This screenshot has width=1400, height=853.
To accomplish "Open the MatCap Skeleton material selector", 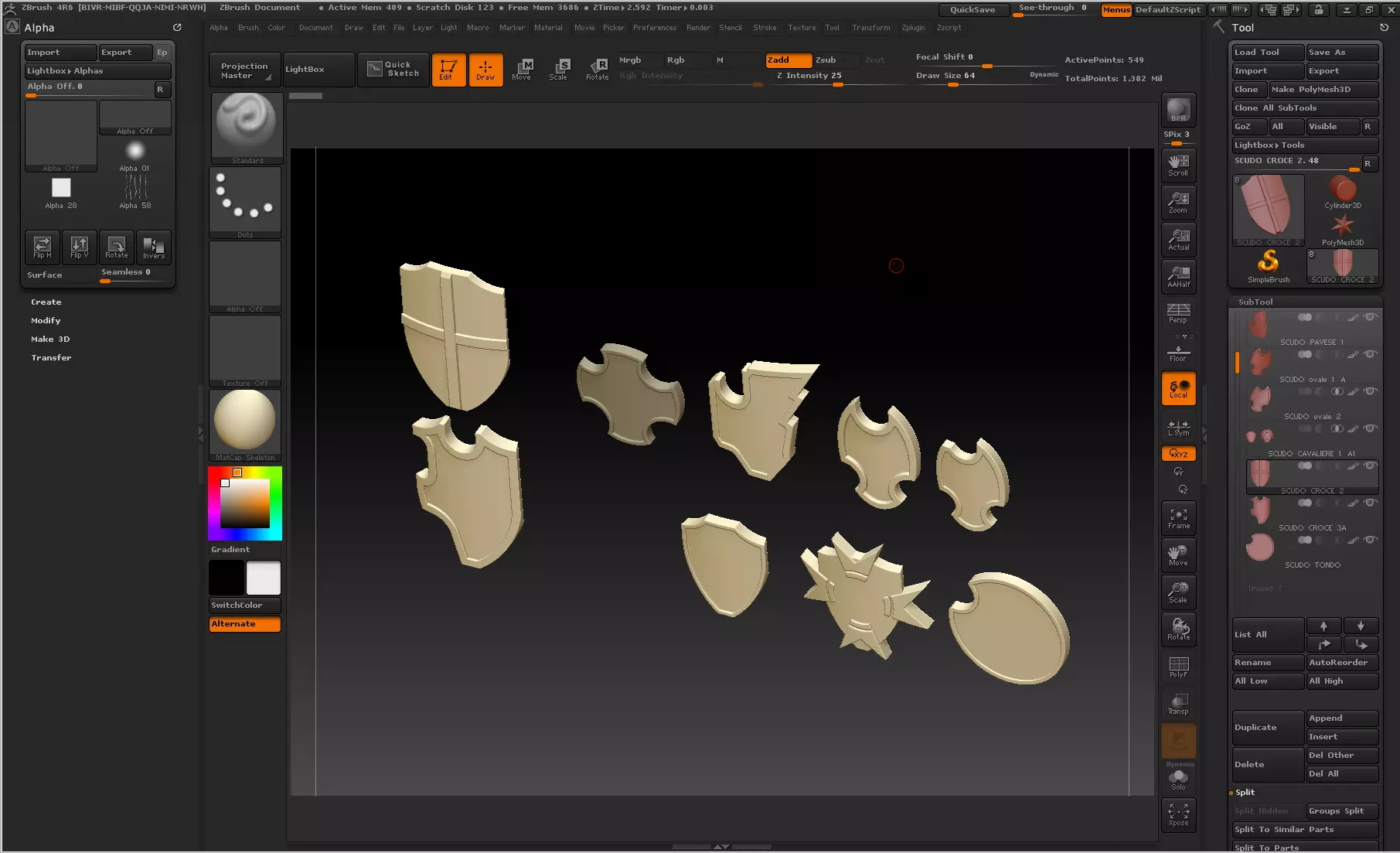I will [245, 425].
